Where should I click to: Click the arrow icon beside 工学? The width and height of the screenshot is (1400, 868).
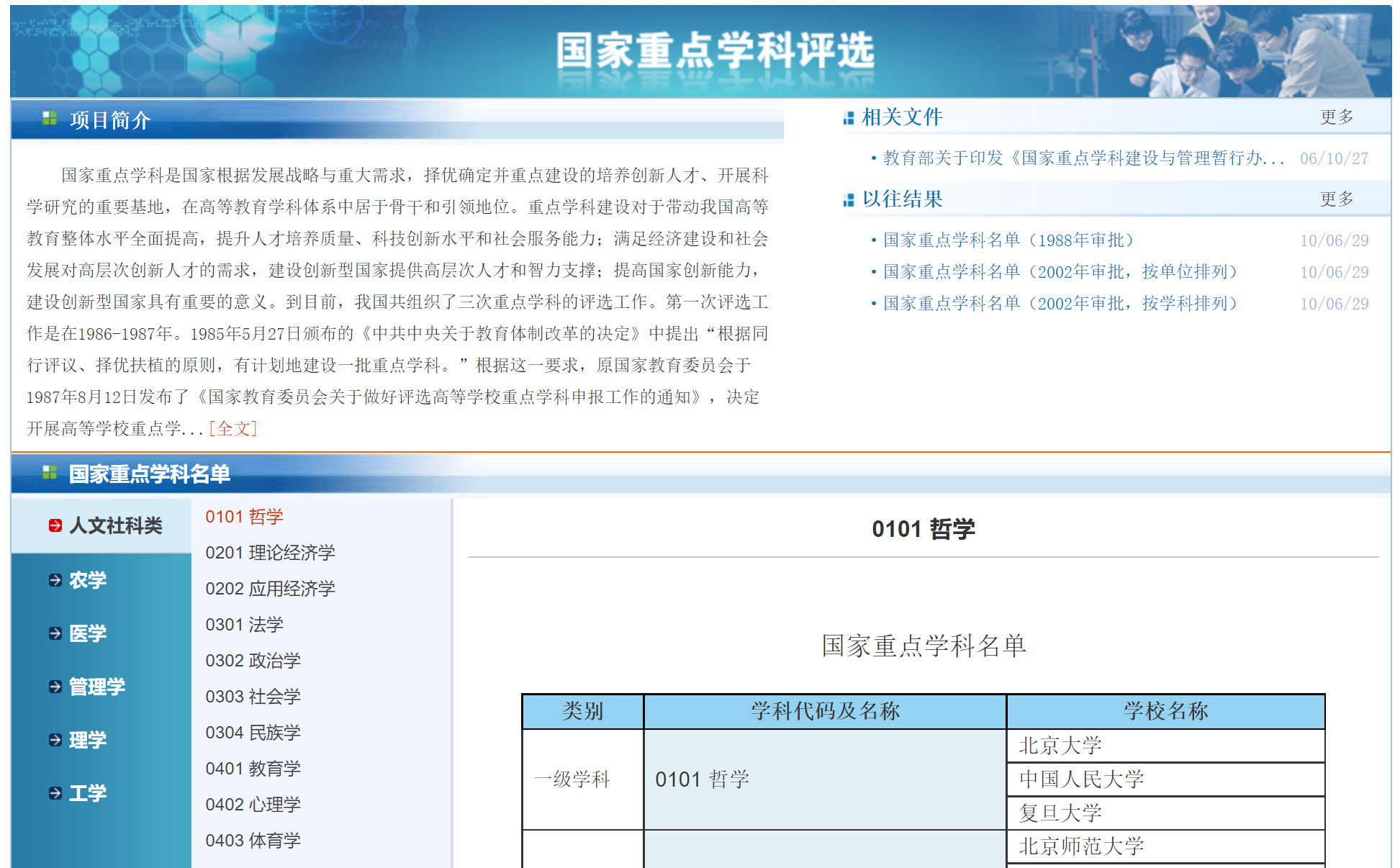55,793
